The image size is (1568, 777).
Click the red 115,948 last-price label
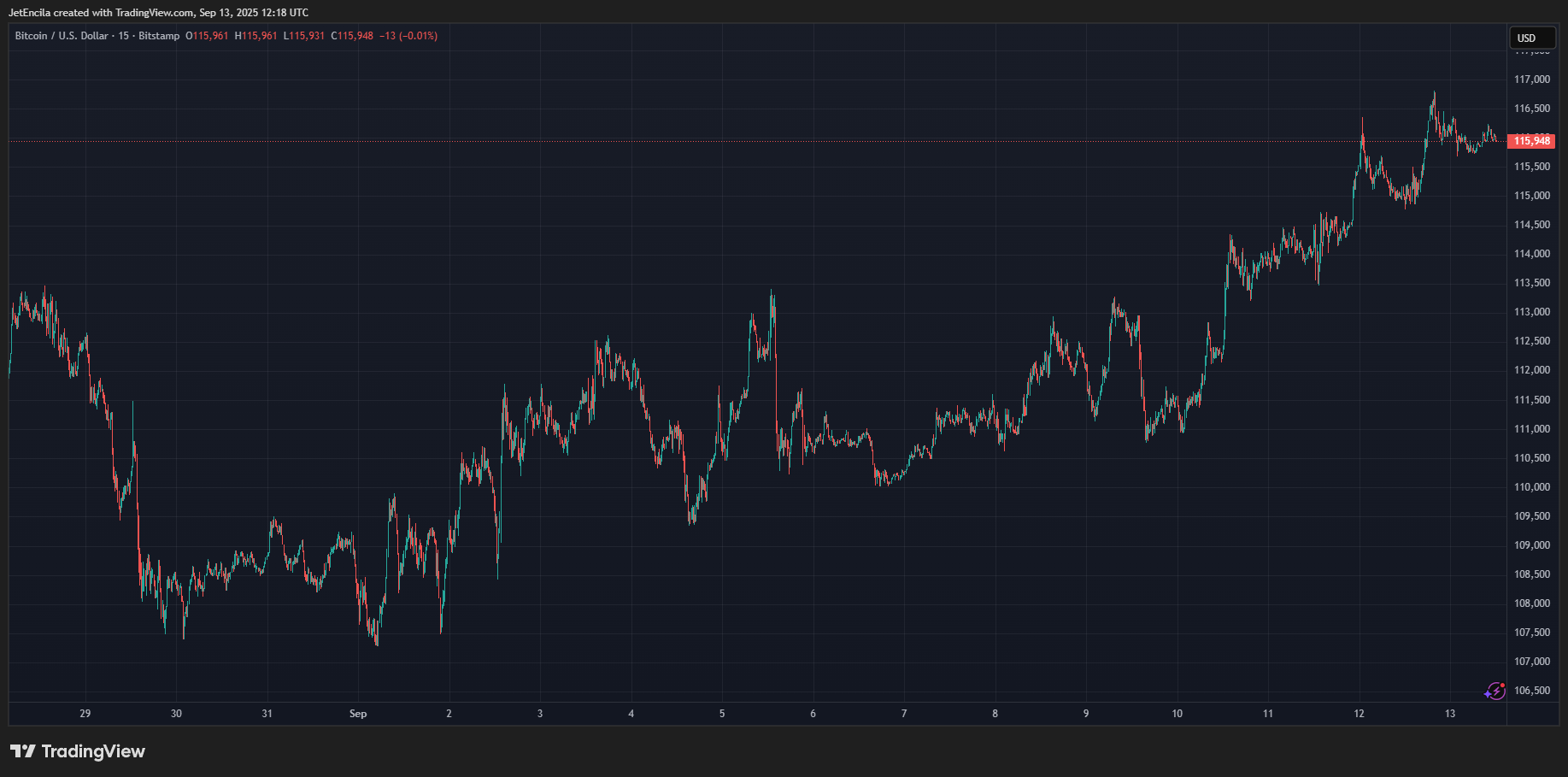pos(1532,142)
